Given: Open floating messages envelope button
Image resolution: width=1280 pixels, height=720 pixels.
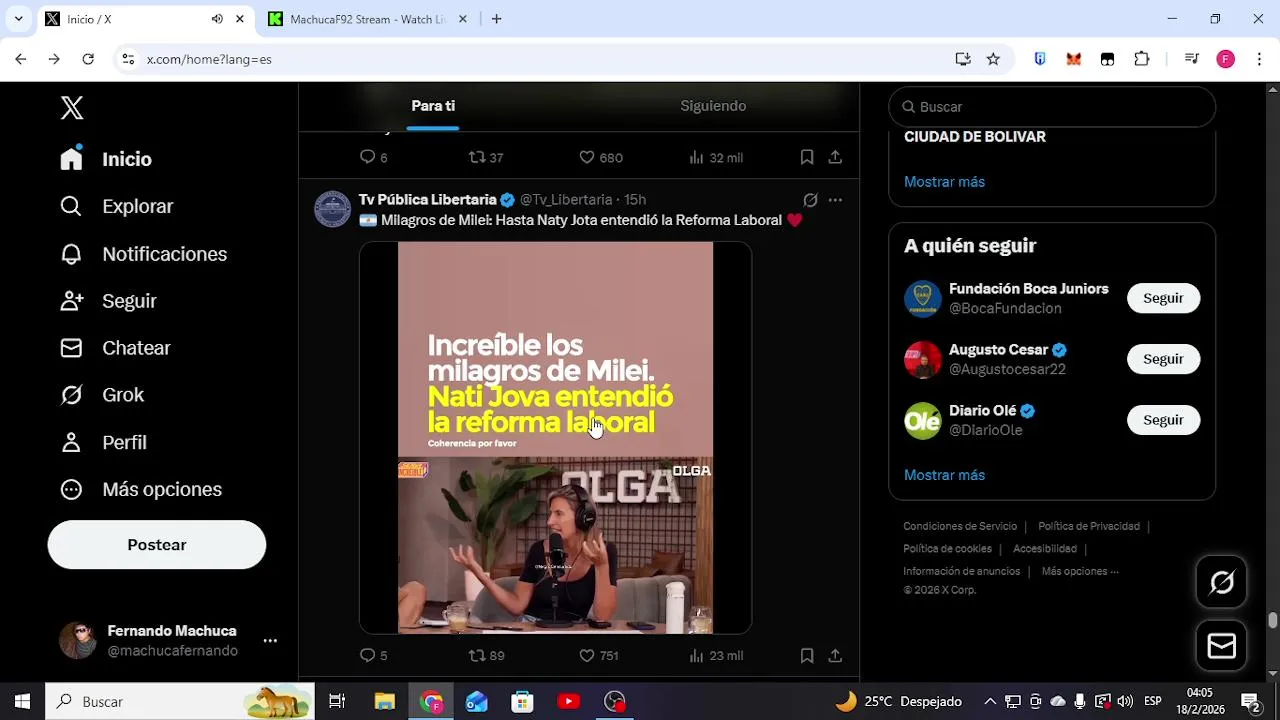Looking at the screenshot, I should 1222,646.
